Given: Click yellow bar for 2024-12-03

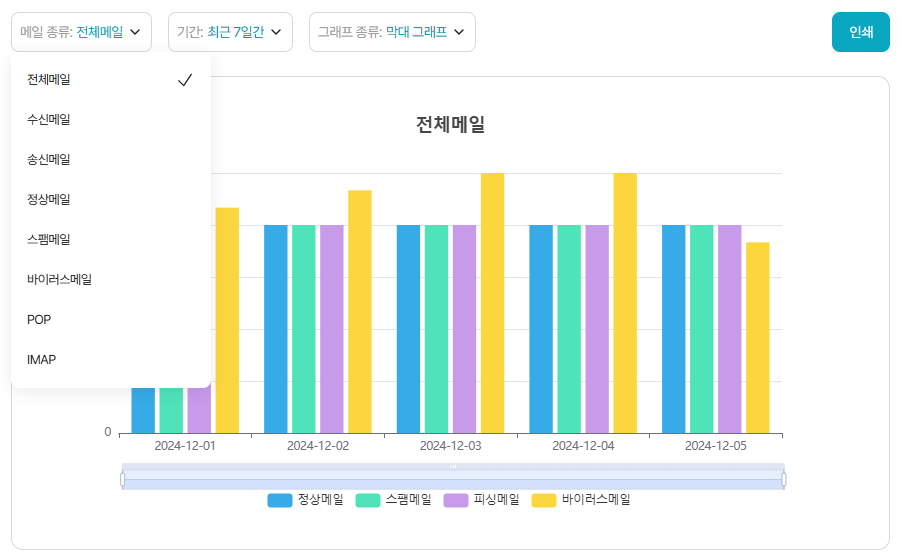Looking at the screenshot, I should point(492,303).
